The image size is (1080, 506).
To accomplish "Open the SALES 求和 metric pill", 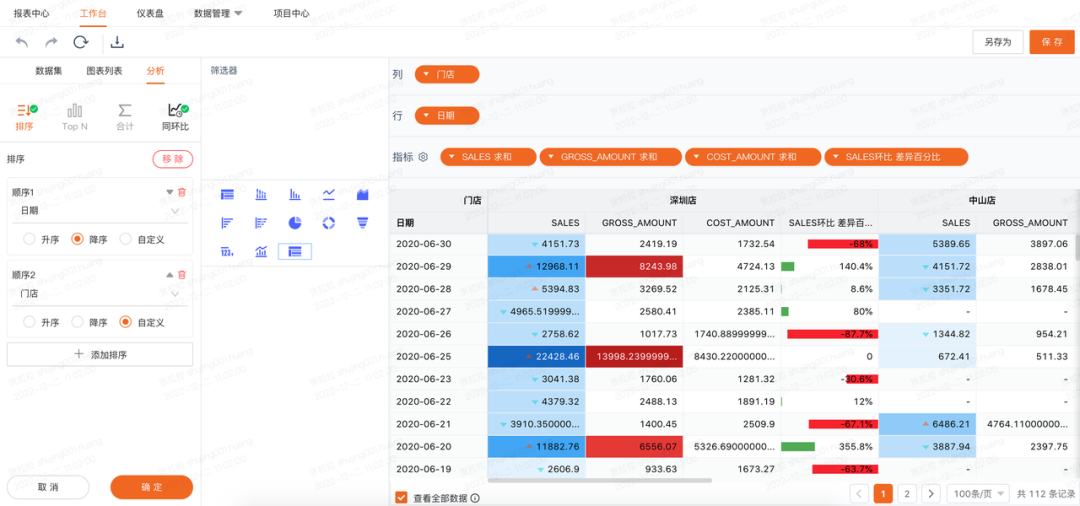I will pos(488,157).
